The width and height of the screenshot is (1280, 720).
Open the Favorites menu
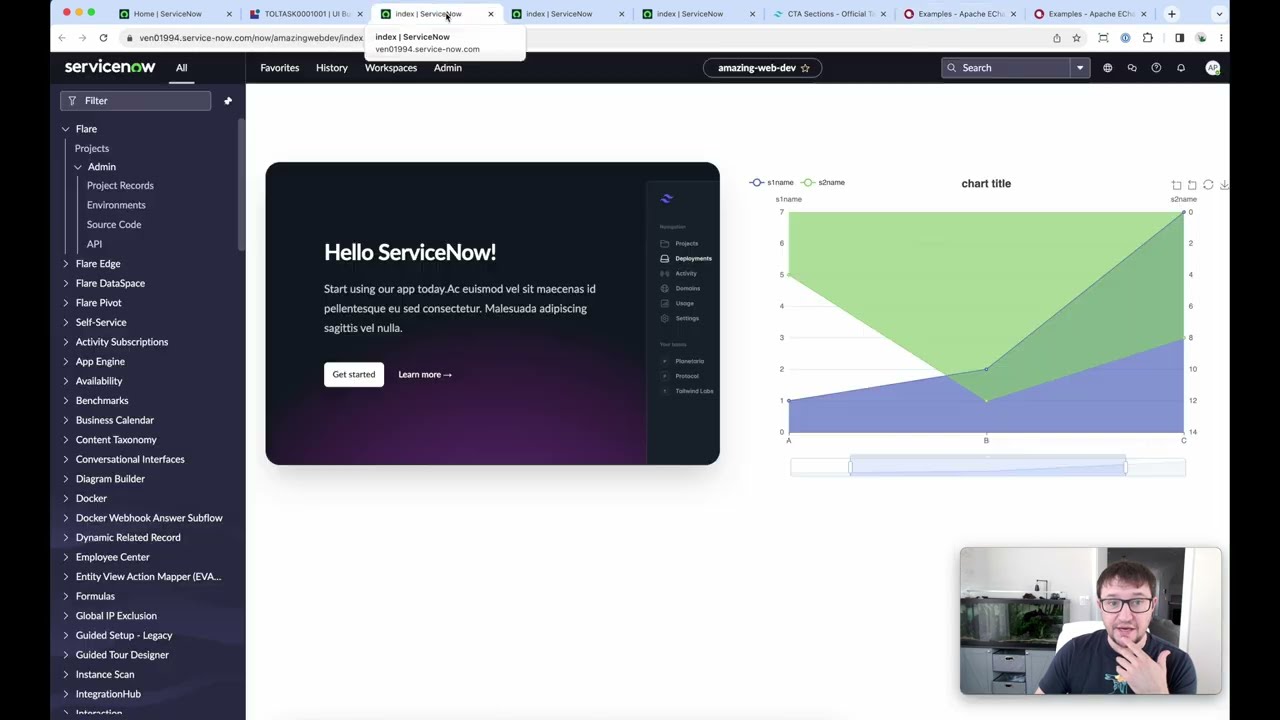pos(280,68)
